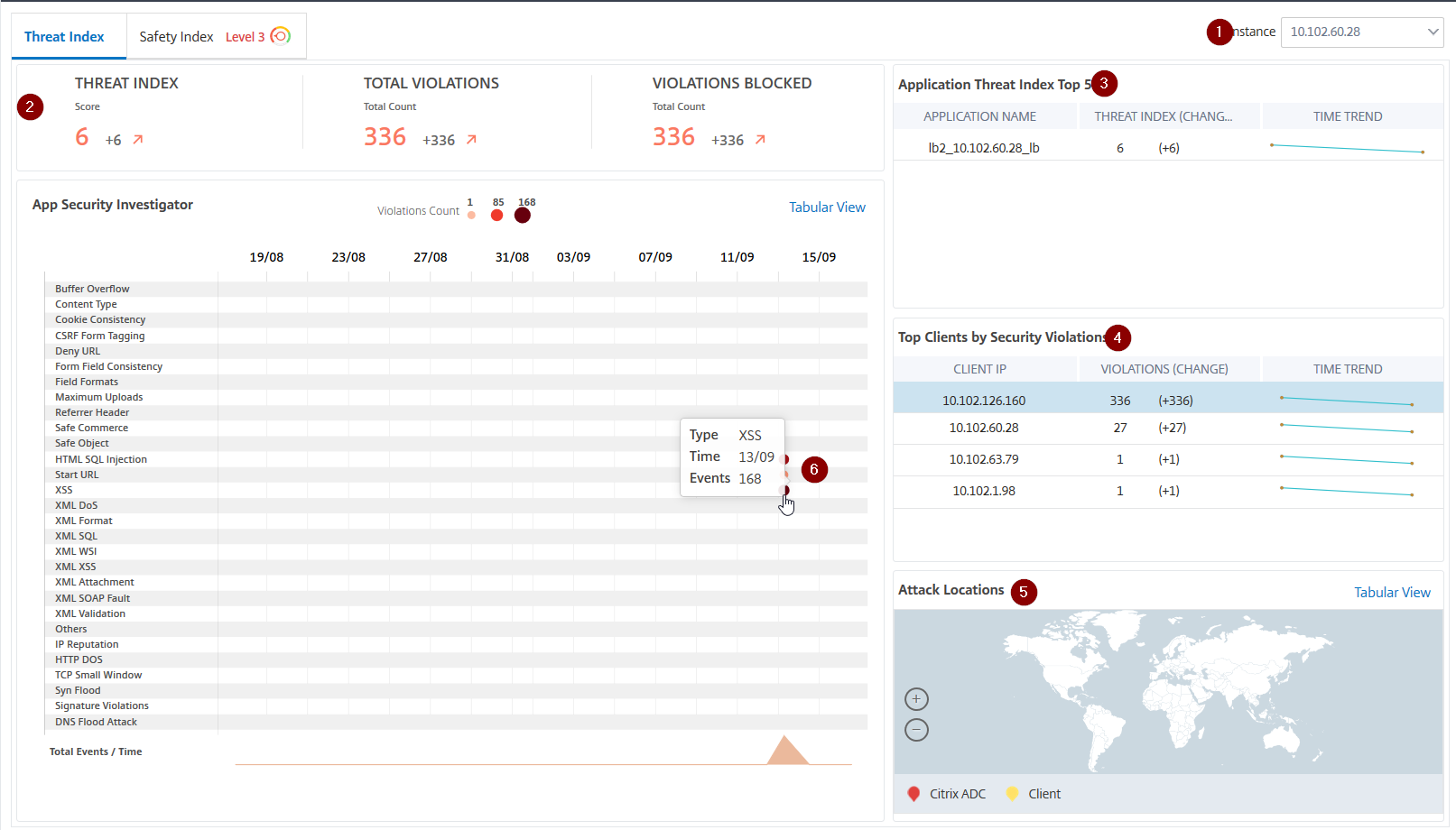1456x830 pixels.
Task: Click the XSS event bubble on 13/09
Action: [x=785, y=491]
